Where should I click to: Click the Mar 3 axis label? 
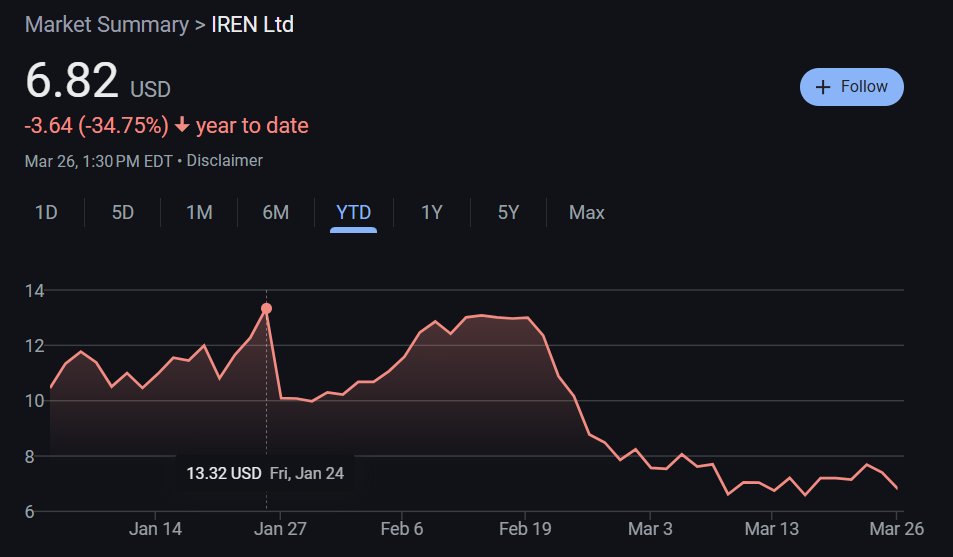(x=650, y=528)
